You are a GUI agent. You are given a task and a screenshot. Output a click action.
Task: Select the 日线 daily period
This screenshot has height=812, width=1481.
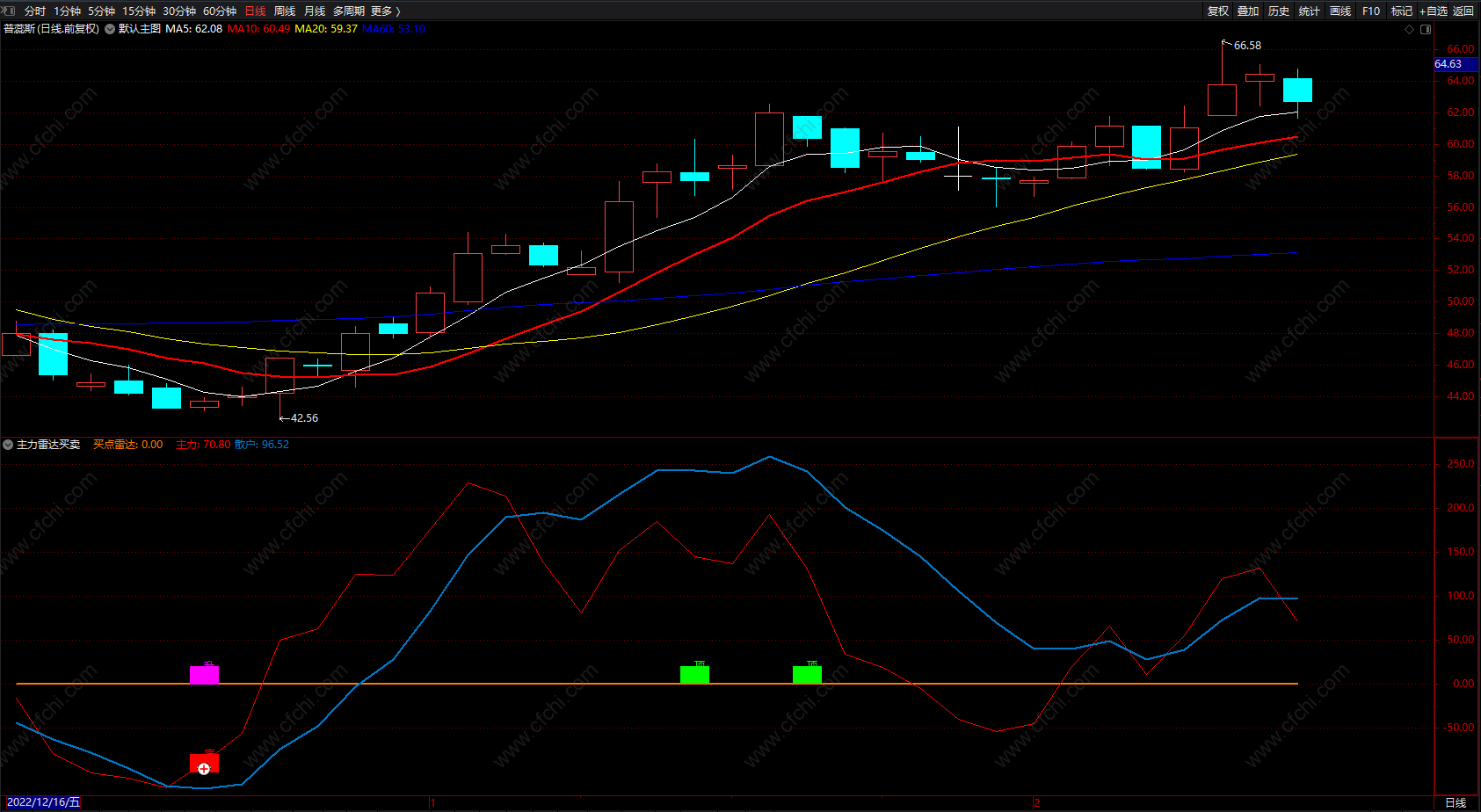(x=255, y=11)
